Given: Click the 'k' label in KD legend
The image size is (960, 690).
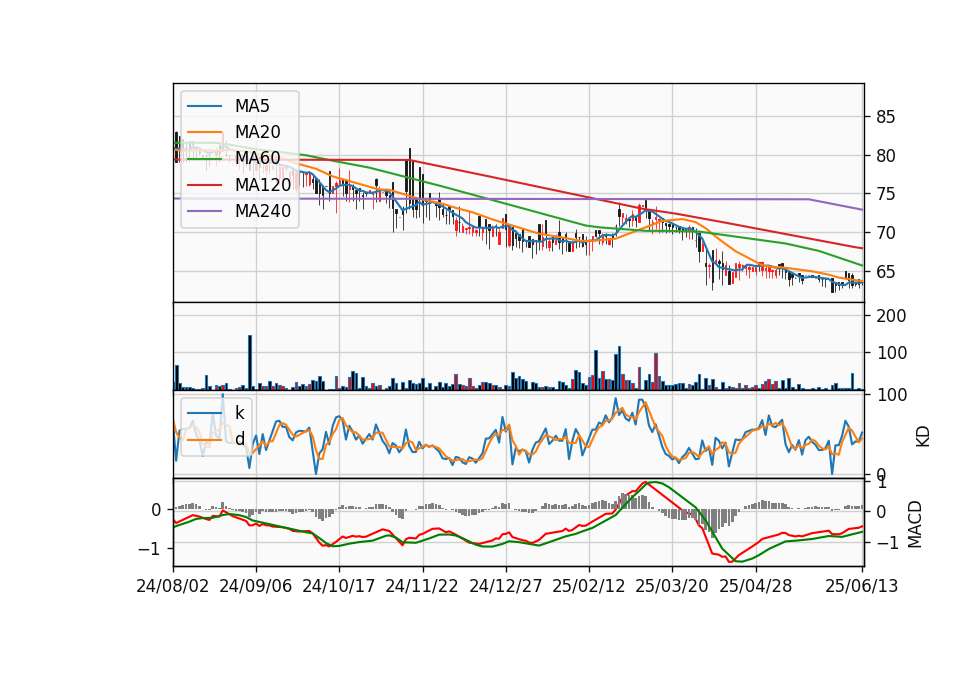Looking at the screenshot, I should [239, 413].
